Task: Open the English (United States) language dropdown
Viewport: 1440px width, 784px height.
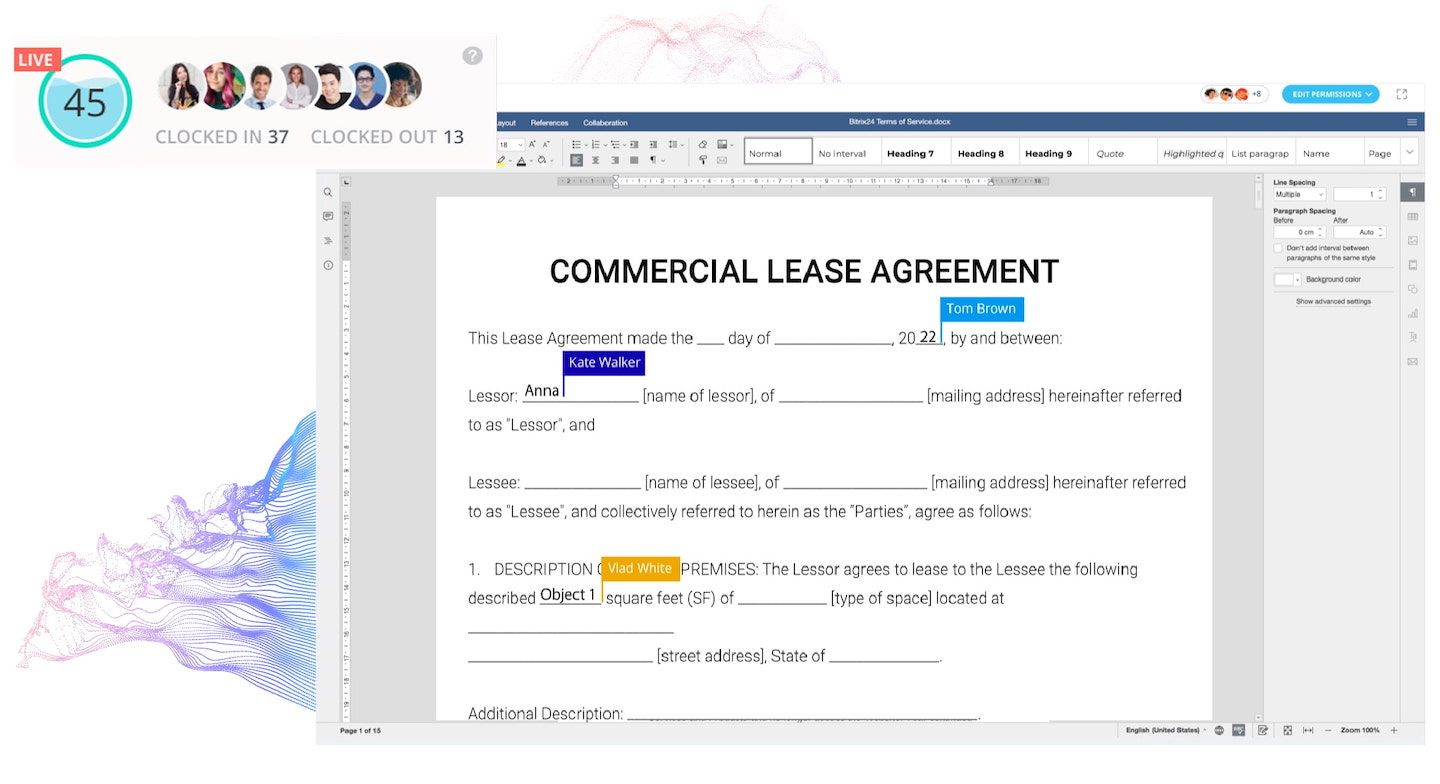Action: [x=1165, y=731]
